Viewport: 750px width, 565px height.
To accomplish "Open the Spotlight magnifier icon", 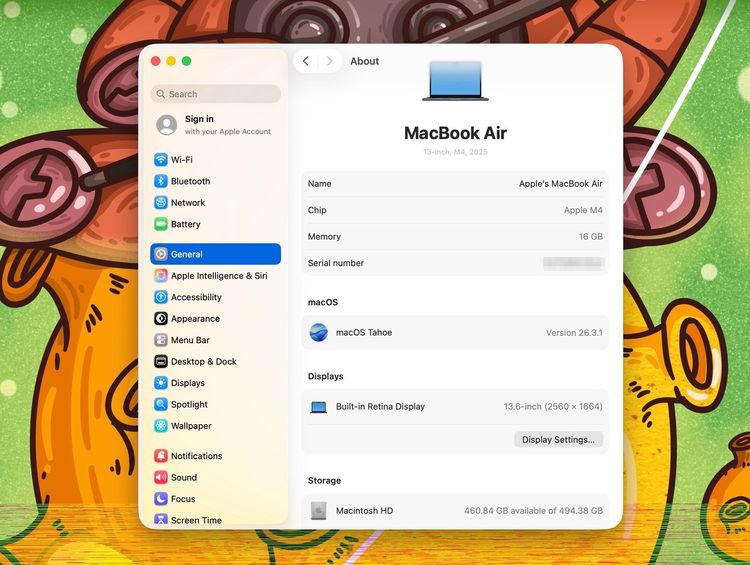I will [x=161, y=404].
